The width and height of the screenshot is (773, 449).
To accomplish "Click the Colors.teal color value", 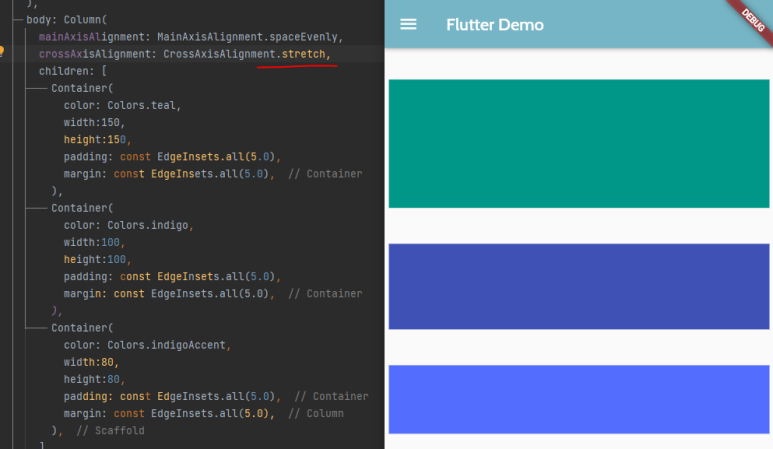I will tap(141, 105).
